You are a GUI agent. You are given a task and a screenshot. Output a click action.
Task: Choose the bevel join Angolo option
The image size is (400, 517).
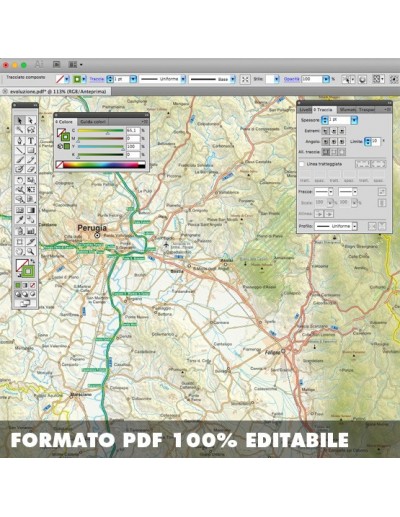click(342, 142)
